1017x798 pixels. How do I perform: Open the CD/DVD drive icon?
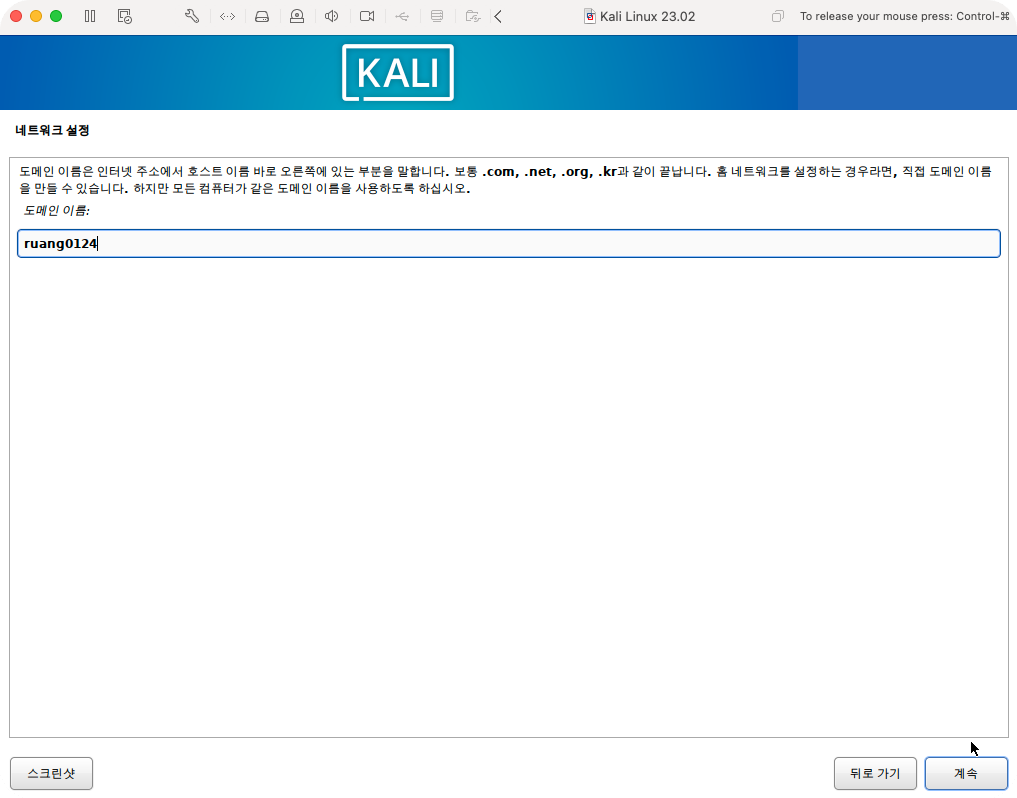pyautogui.click(x=297, y=16)
